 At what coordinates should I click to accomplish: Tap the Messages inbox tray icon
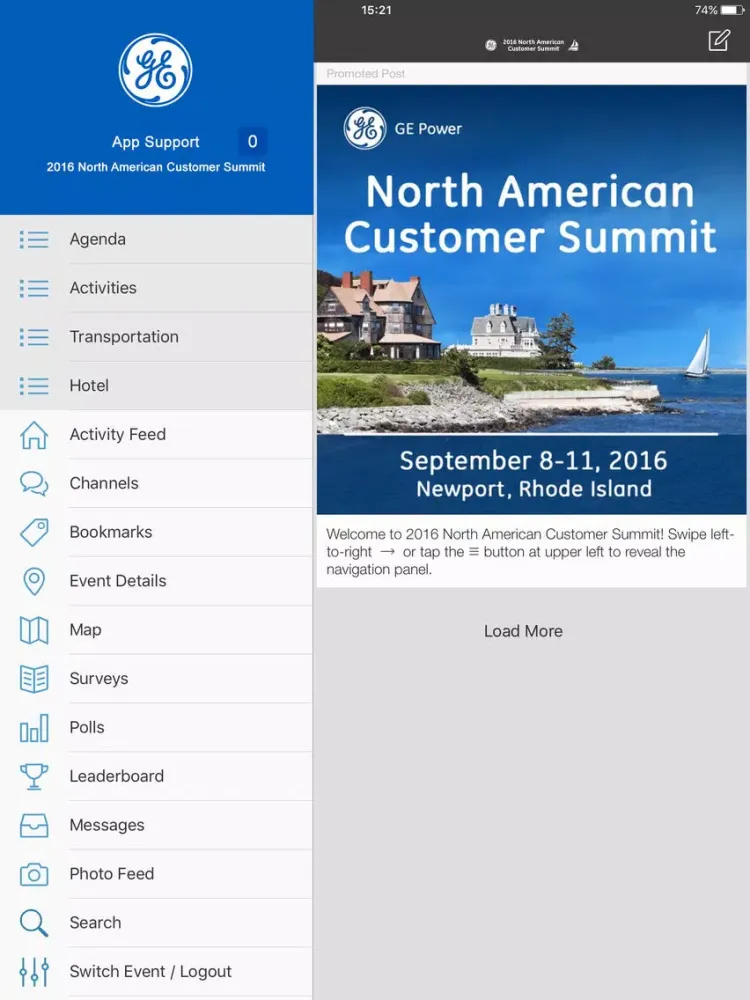coord(34,825)
